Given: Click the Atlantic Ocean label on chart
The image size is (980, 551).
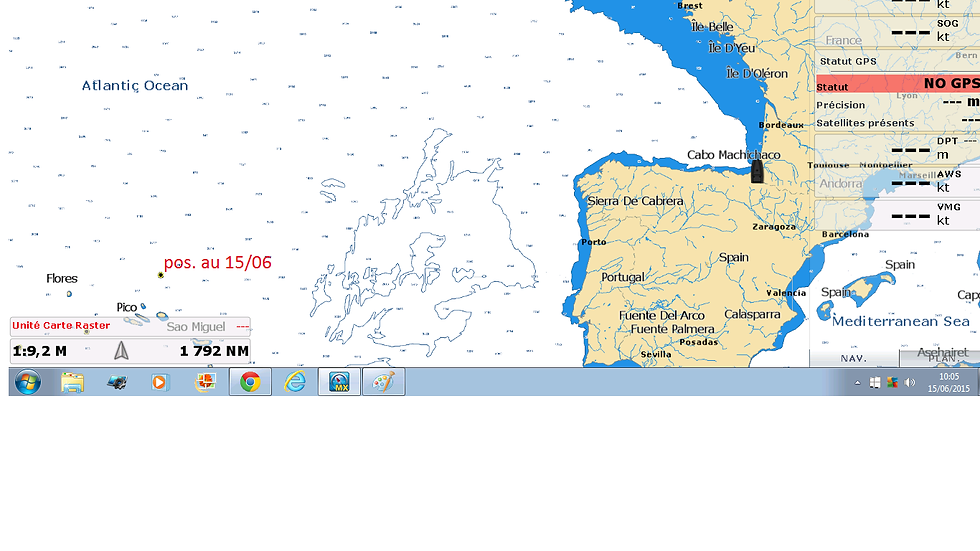Looking at the screenshot, I should click(x=135, y=86).
